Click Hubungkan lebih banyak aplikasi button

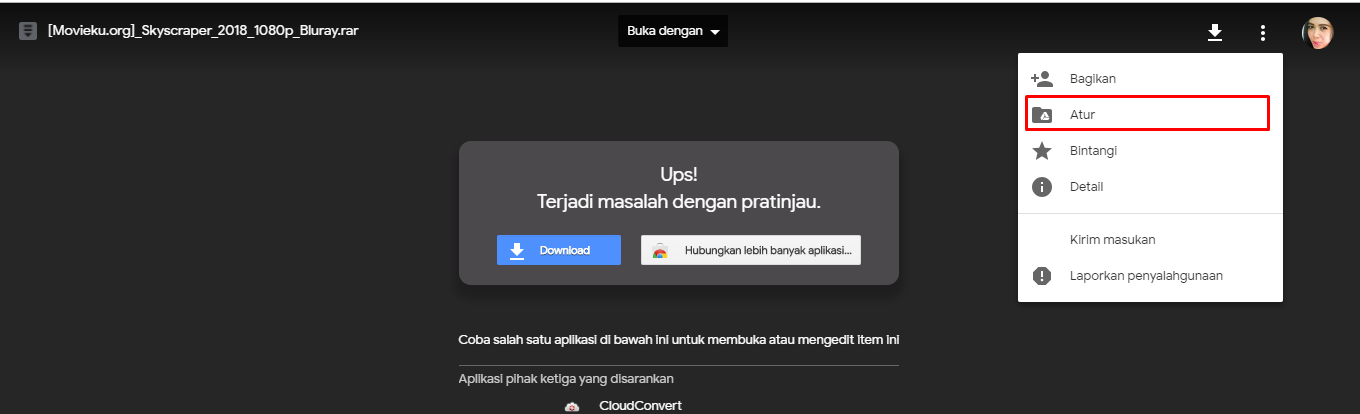751,250
